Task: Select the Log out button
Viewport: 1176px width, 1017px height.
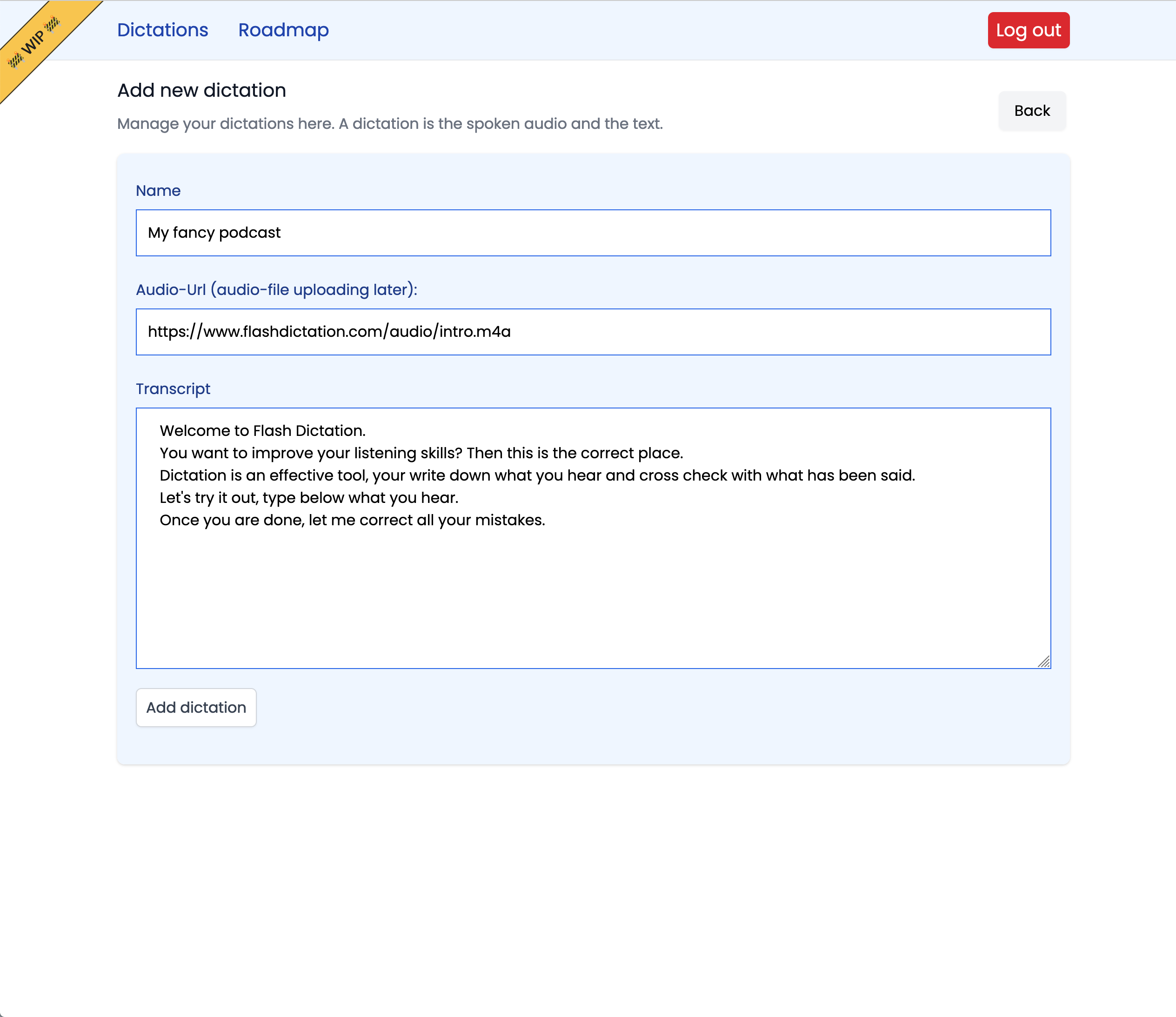Action: [1029, 30]
